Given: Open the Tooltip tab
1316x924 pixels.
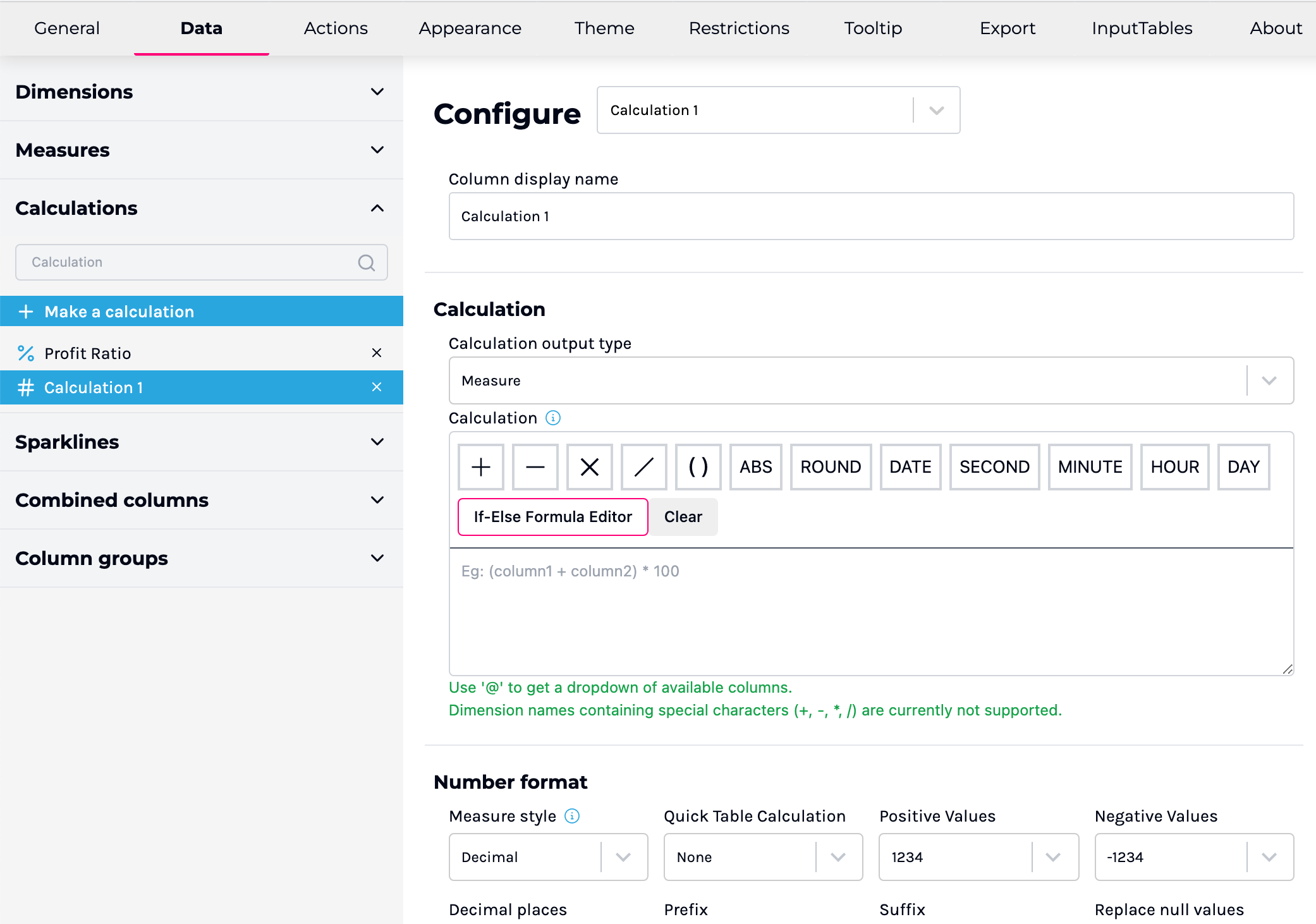Looking at the screenshot, I should [x=873, y=28].
